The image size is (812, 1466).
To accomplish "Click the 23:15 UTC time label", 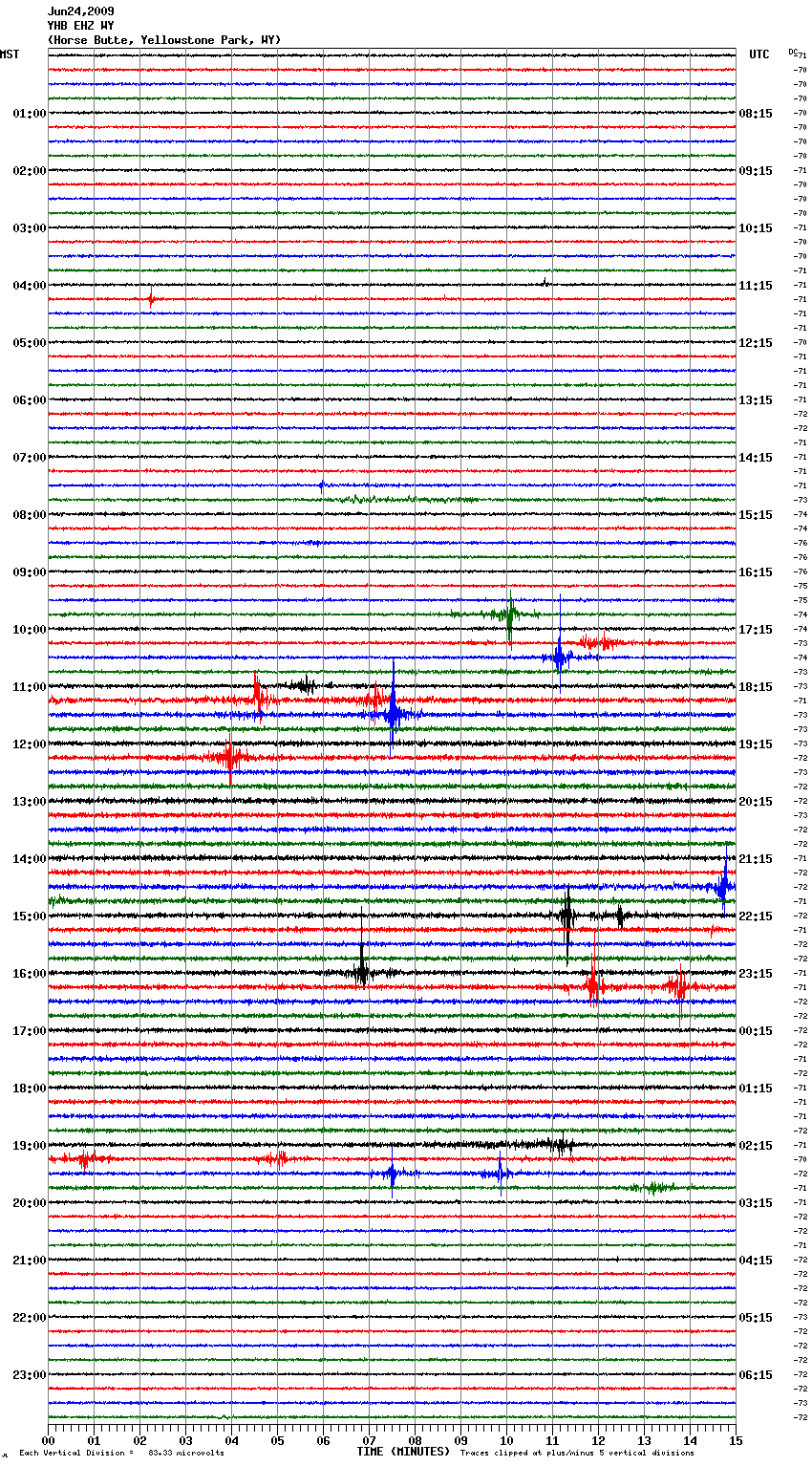I will pyautogui.click(x=756, y=974).
